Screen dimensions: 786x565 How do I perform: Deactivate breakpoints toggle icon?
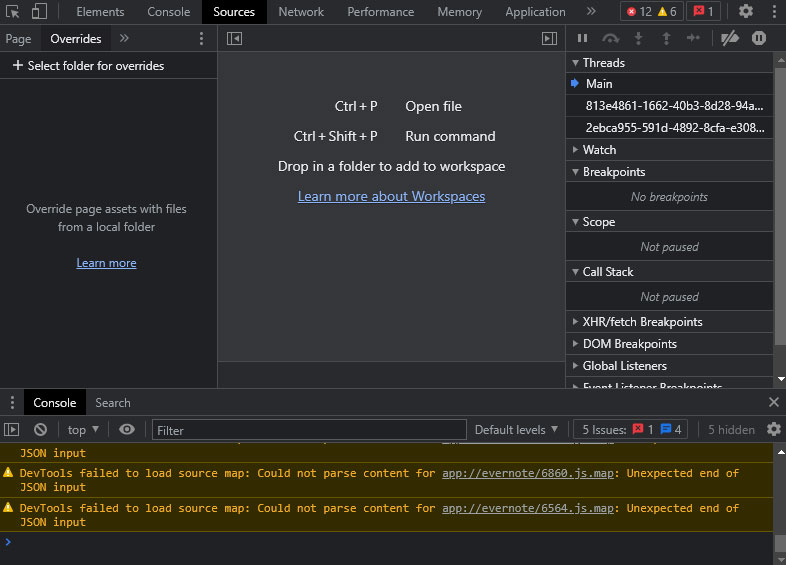730,38
